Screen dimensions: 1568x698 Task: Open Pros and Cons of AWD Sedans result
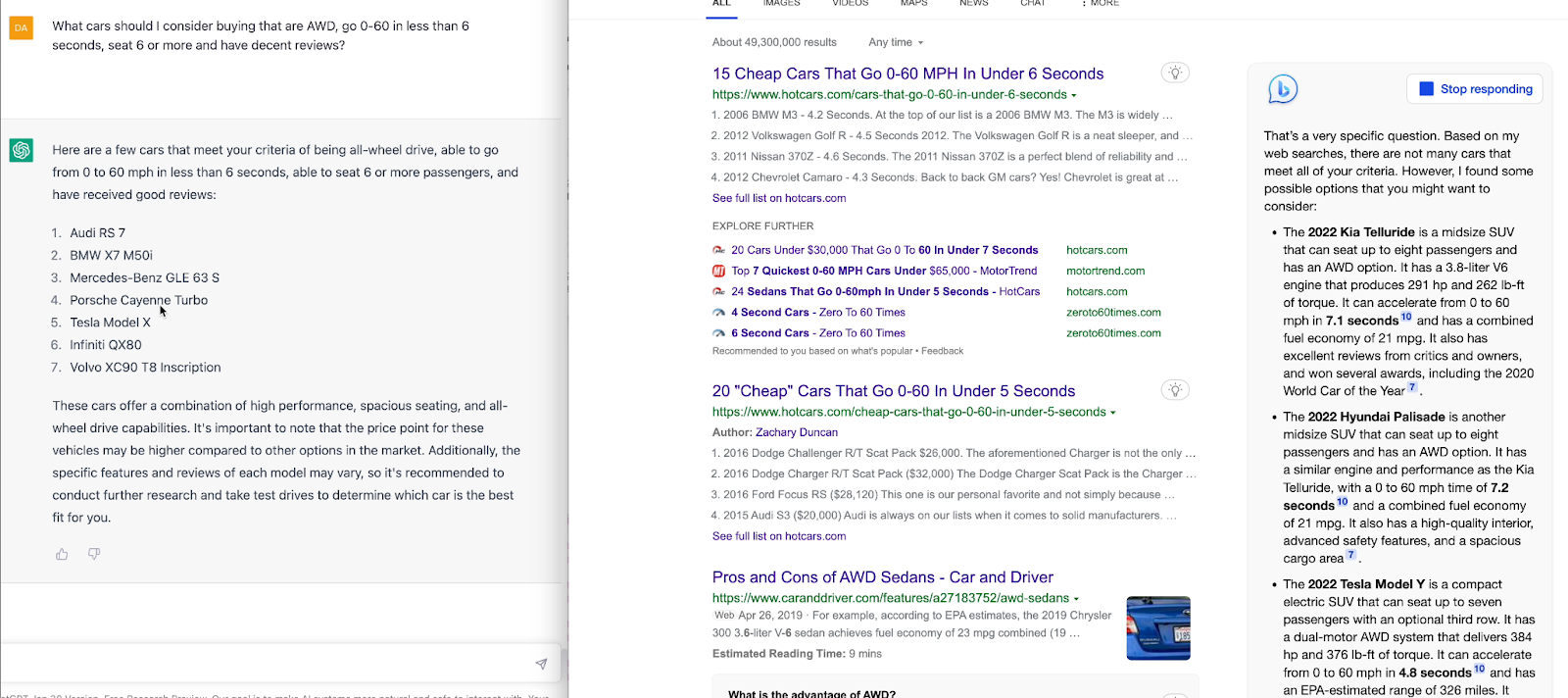883,577
